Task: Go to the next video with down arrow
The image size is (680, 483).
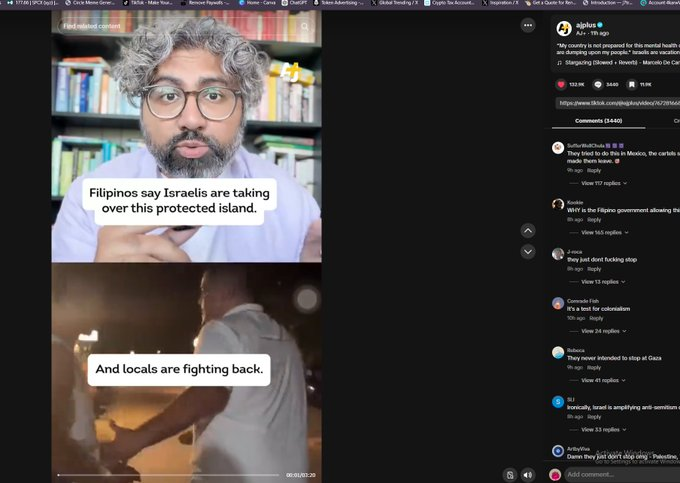Action: (x=528, y=251)
